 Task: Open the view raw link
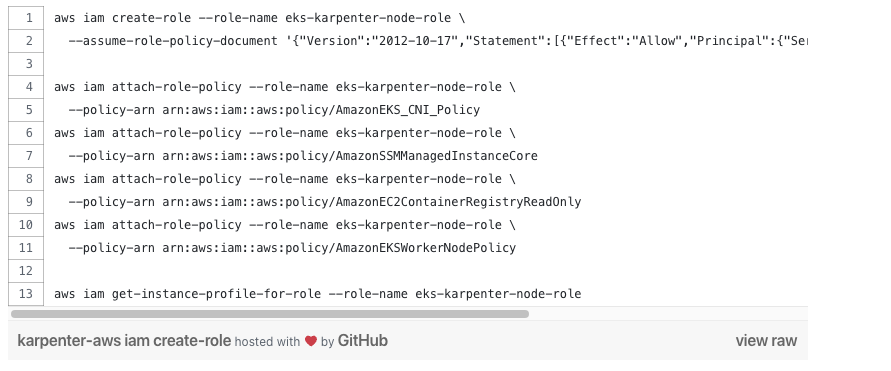pyautogui.click(x=766, y=341)
